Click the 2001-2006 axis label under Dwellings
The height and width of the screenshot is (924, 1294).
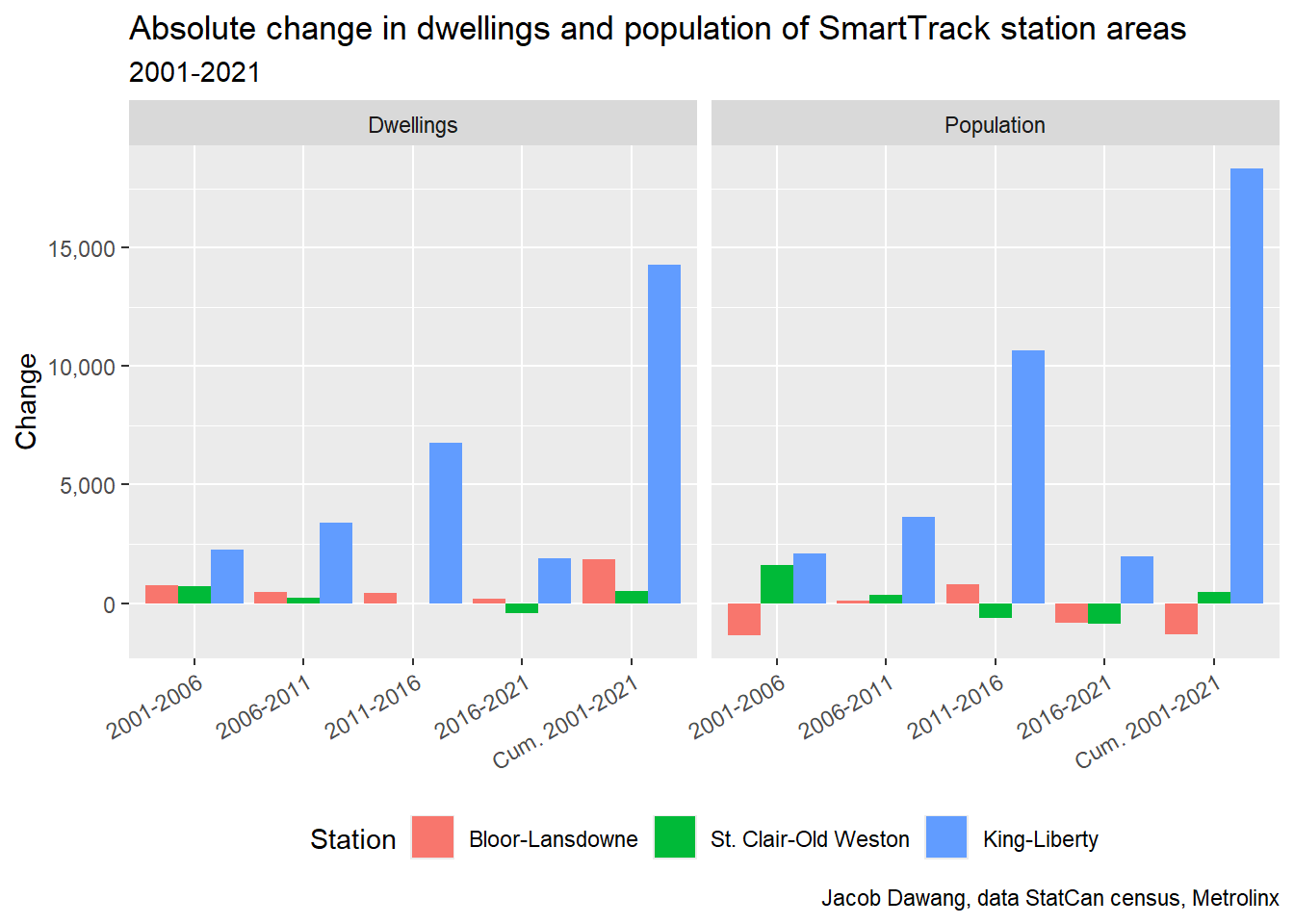[x=155, y=707]
